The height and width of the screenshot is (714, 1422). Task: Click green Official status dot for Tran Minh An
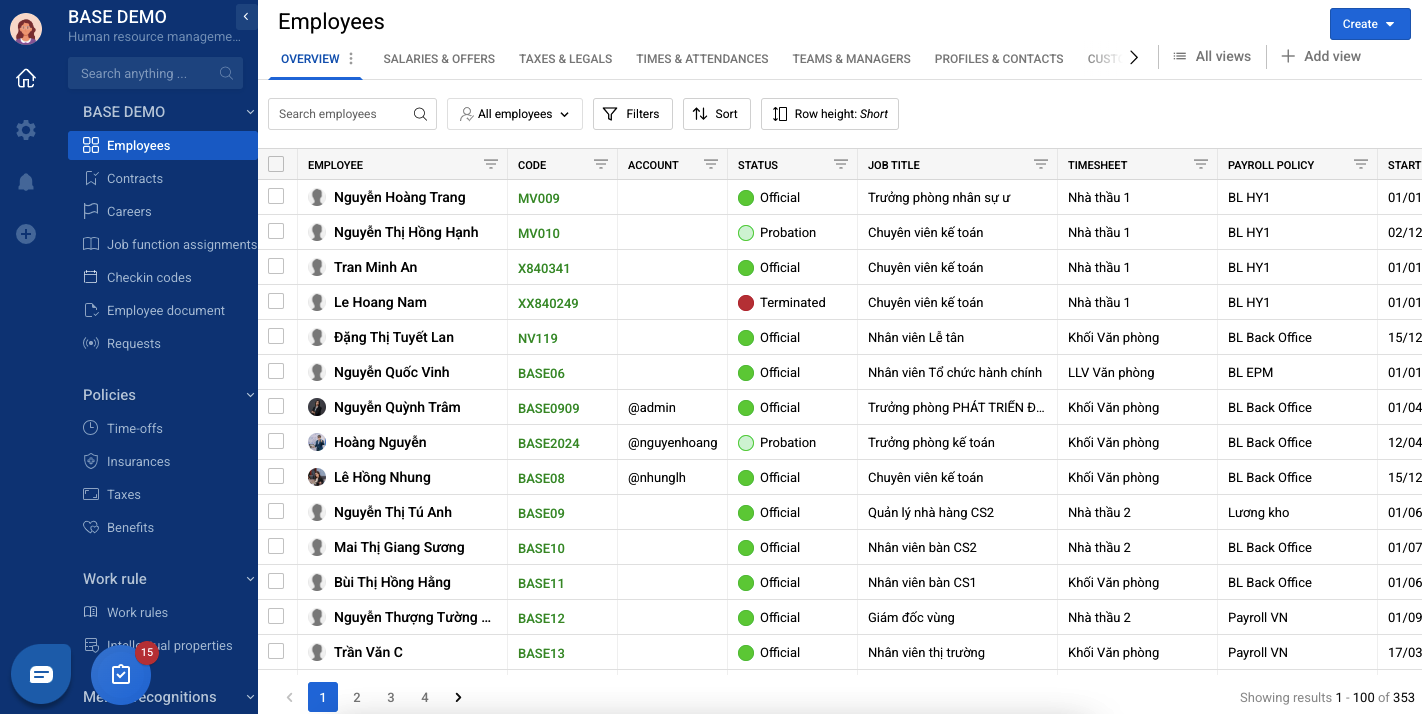tap(745, 267)
